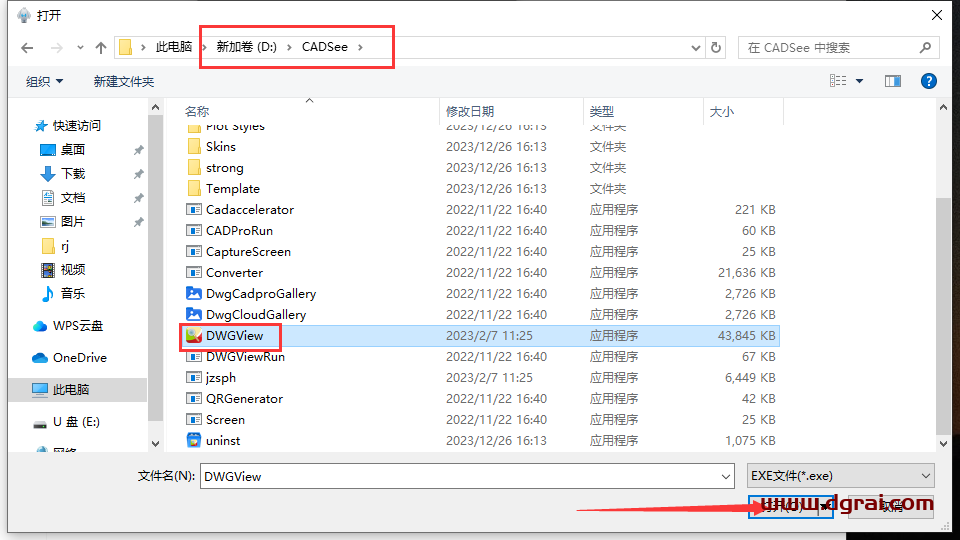Image resolution: width=960 pixels, height=540 pixels.
Task: Sort by 修改日期 column header
Action: [470, 111]
